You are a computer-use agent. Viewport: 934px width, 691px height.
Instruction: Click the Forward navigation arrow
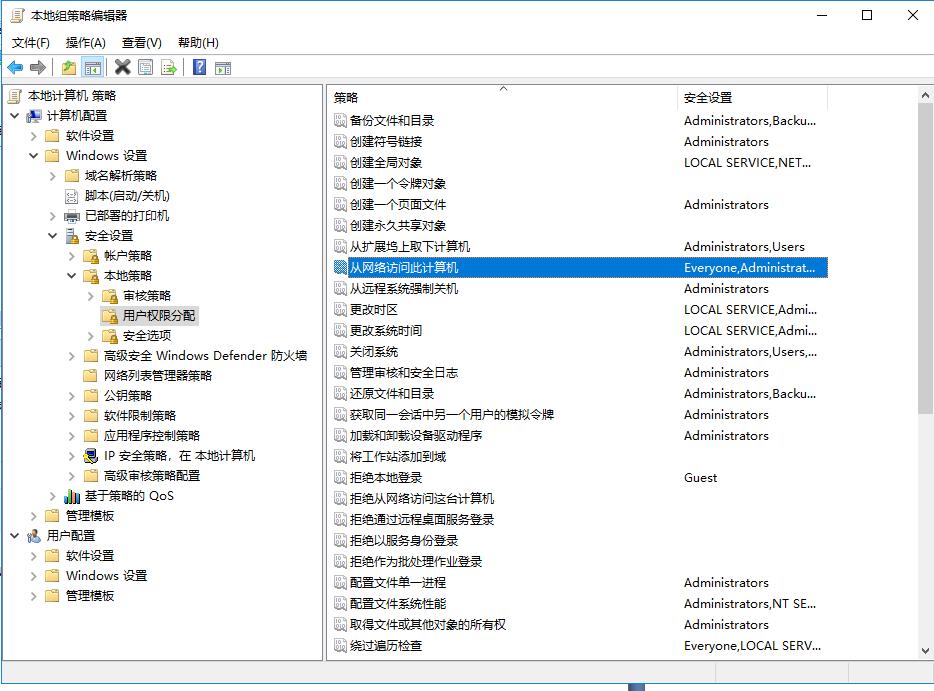pyautogui.click(x=36, y=67)
